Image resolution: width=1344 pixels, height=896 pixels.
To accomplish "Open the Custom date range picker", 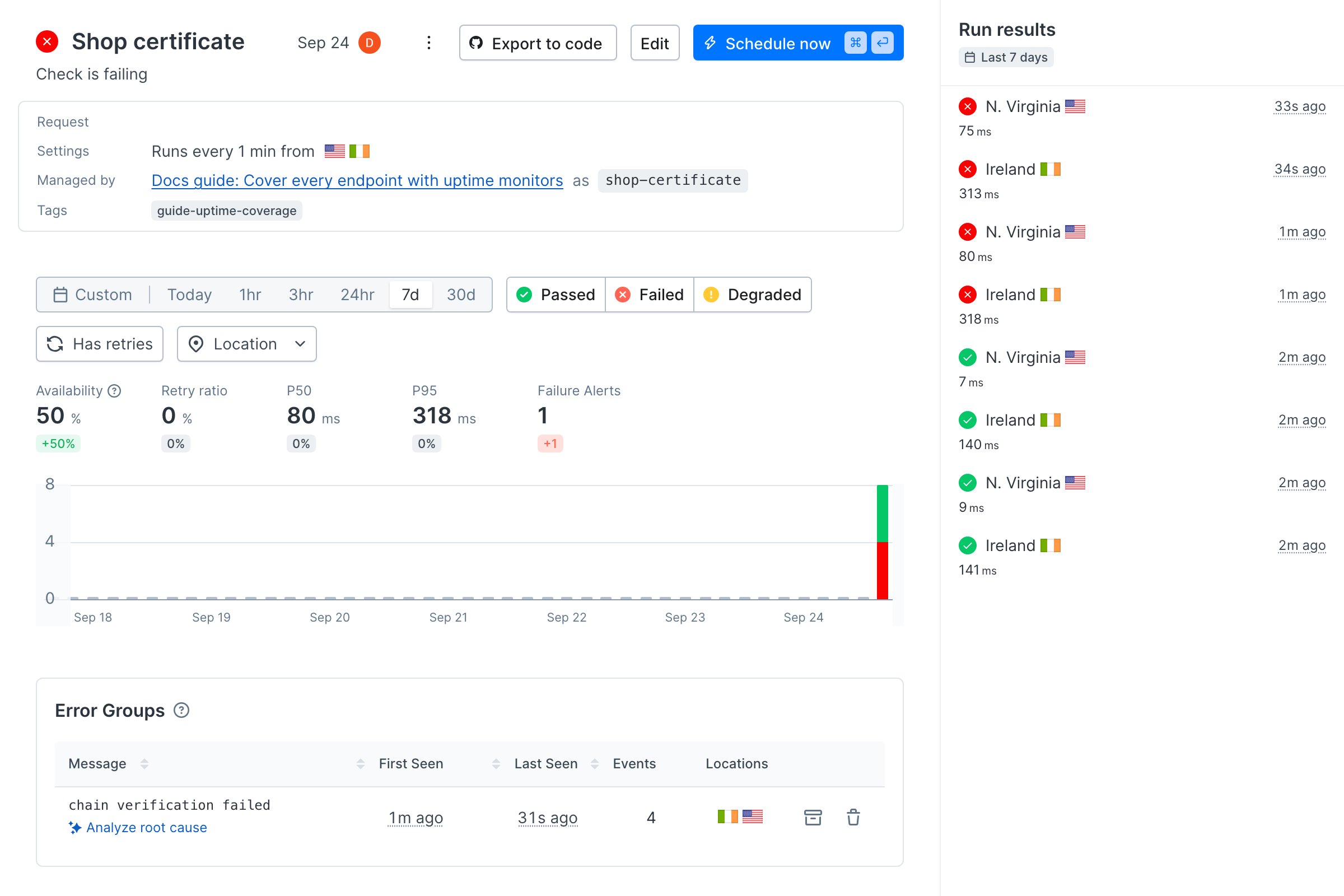I will (92, 295).
